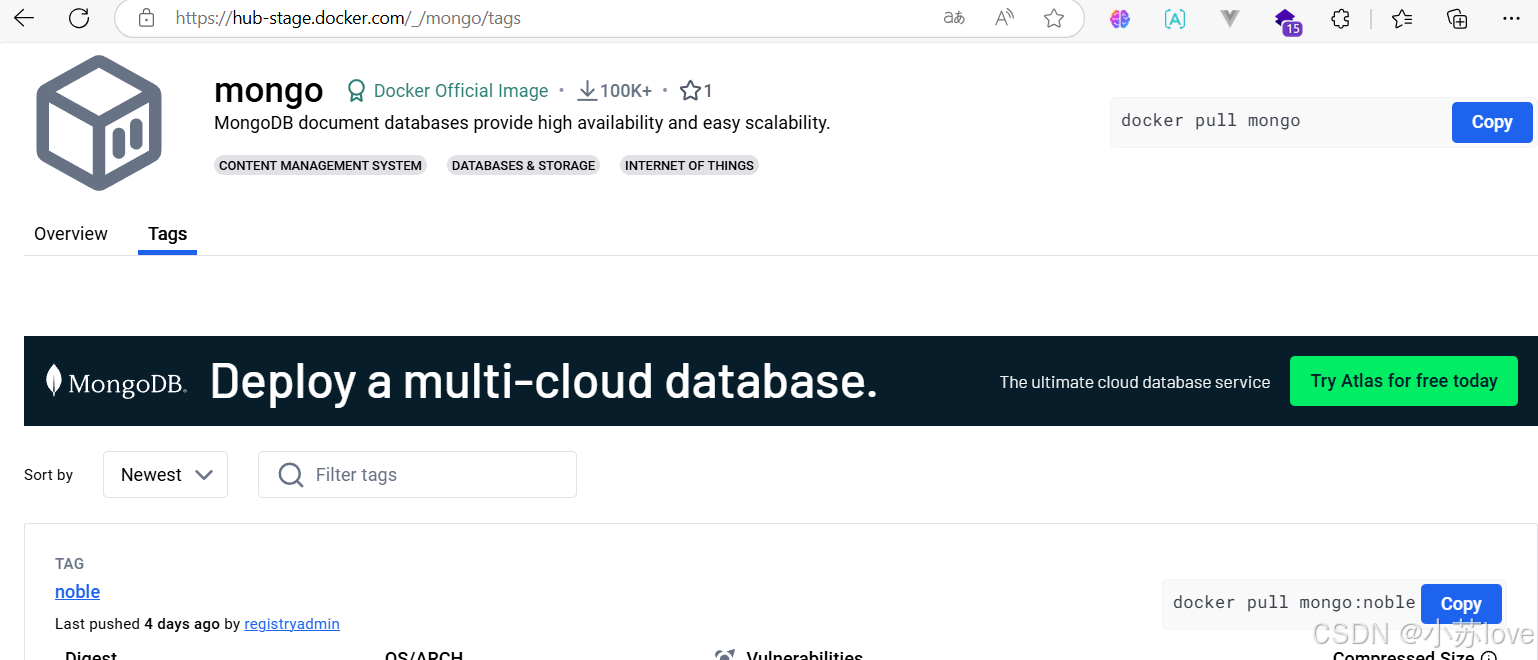Click Try Atlas for free today button

tap(1404, 381)
